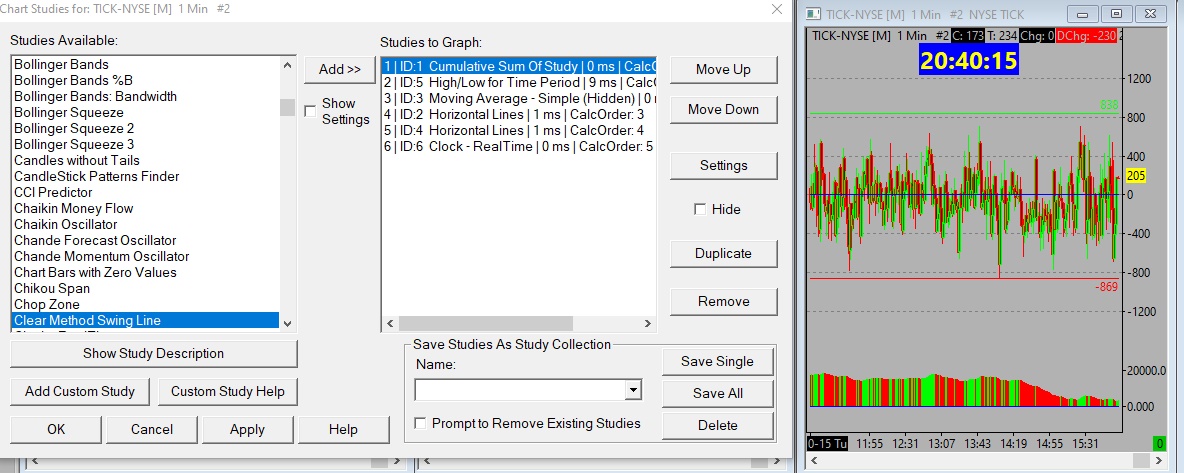Click left arrow of Studies to Graph scrollbar
The height and width of the screenshot is (473, 1184).
coord(390,323)
